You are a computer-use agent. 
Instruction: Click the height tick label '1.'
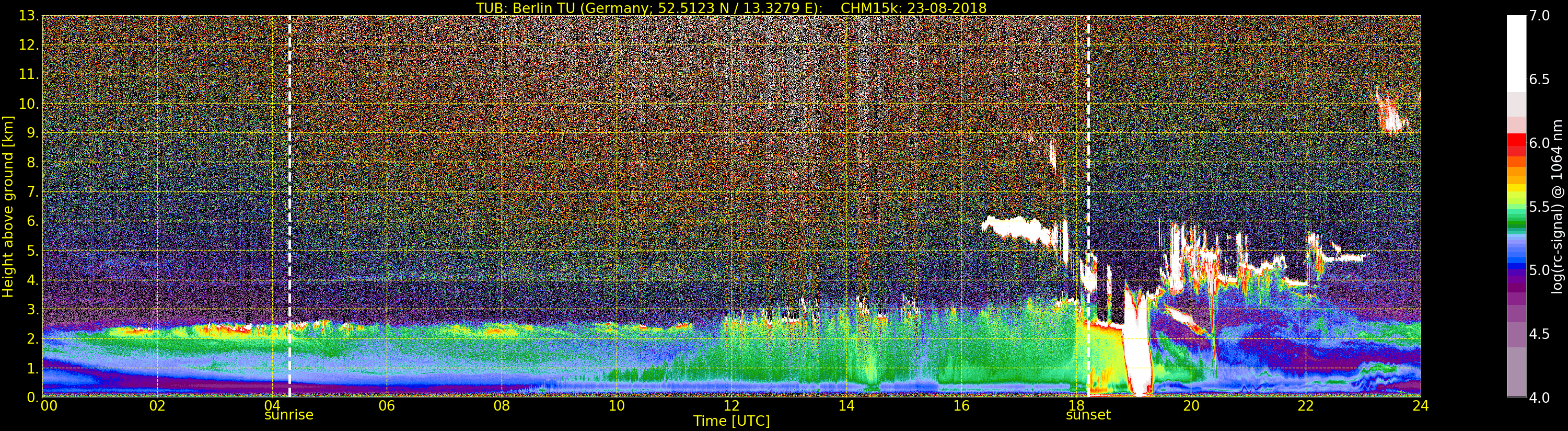click(x=32, y=368)
